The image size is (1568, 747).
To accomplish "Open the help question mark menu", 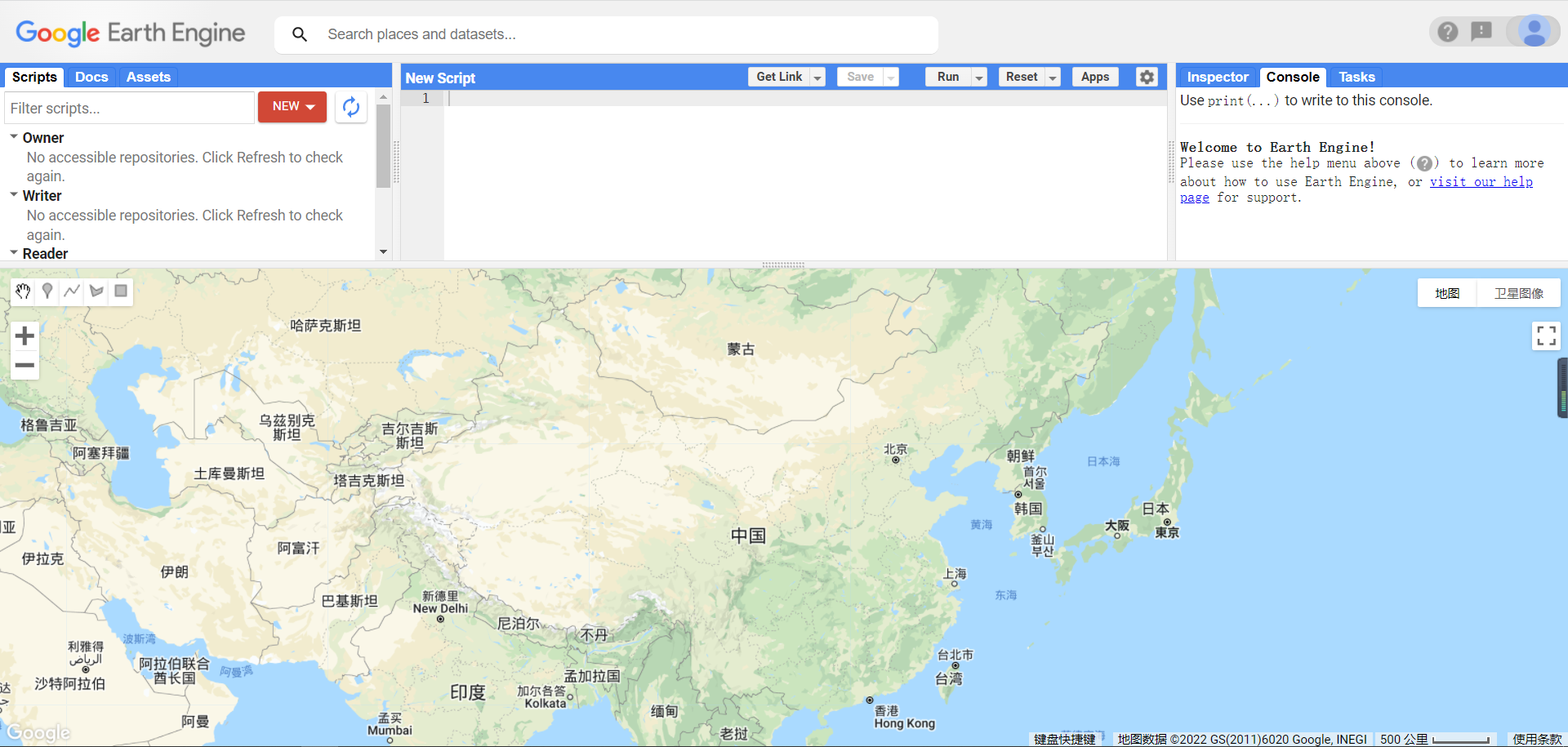I will 1447,32.
